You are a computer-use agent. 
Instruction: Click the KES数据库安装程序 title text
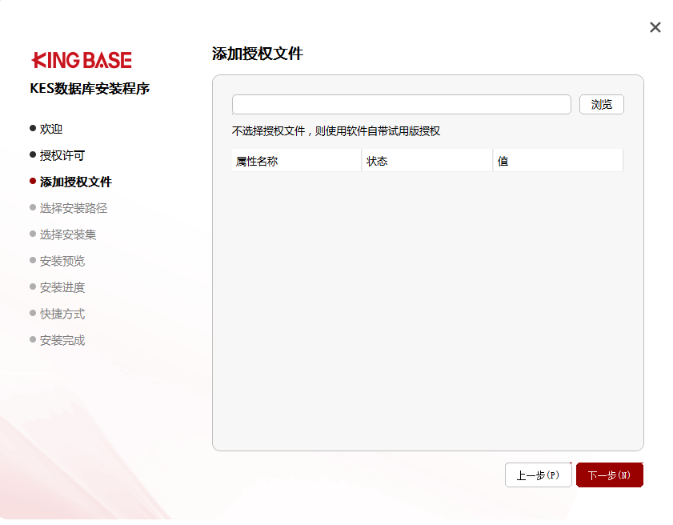point(89,88)
